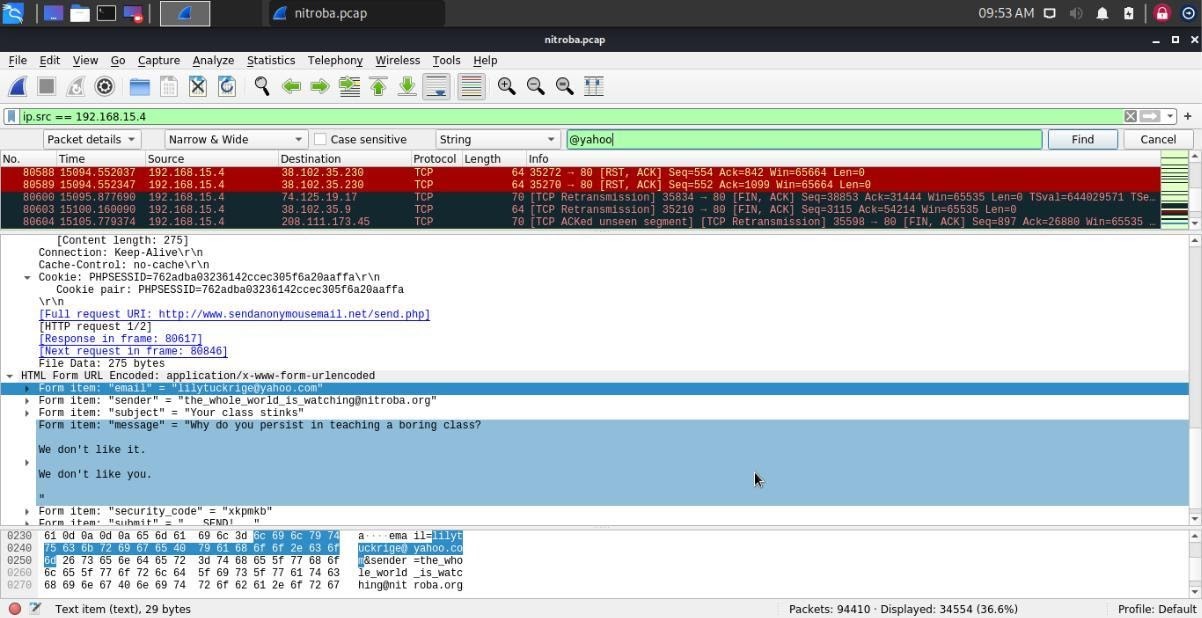Screen dimensions: 1202x618
Task: Toggle packet list colorize icon
Action: [x=471, y=87]
